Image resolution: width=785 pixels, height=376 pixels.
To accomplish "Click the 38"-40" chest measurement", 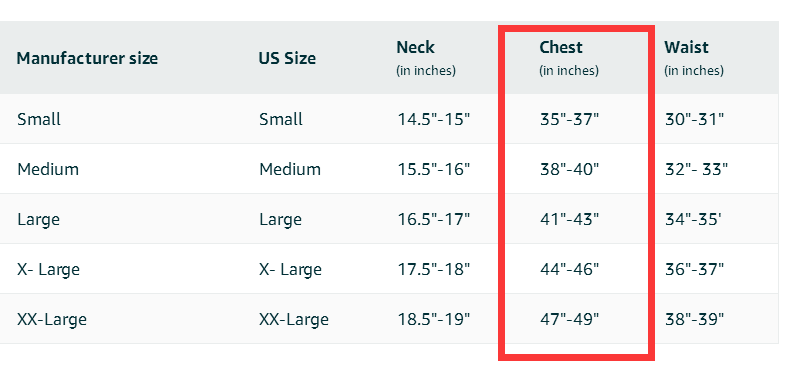I will [569, 169].
